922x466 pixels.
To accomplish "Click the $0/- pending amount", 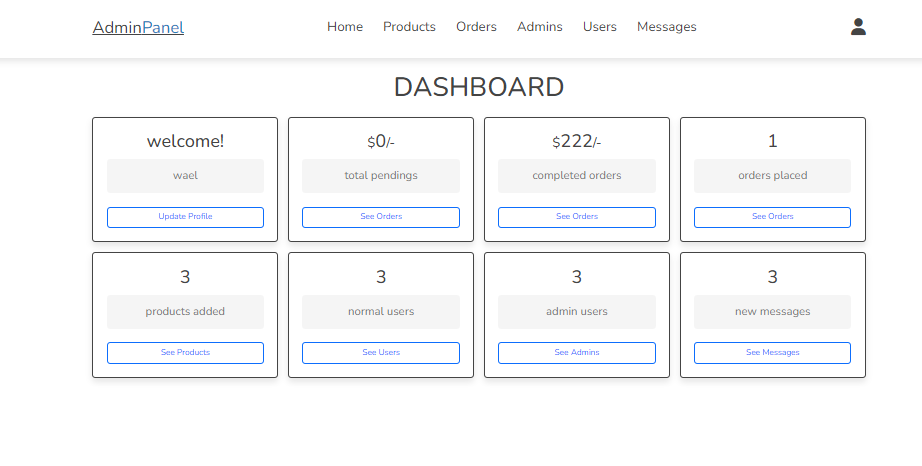I will pyautogui.click(x=381, y=142).
